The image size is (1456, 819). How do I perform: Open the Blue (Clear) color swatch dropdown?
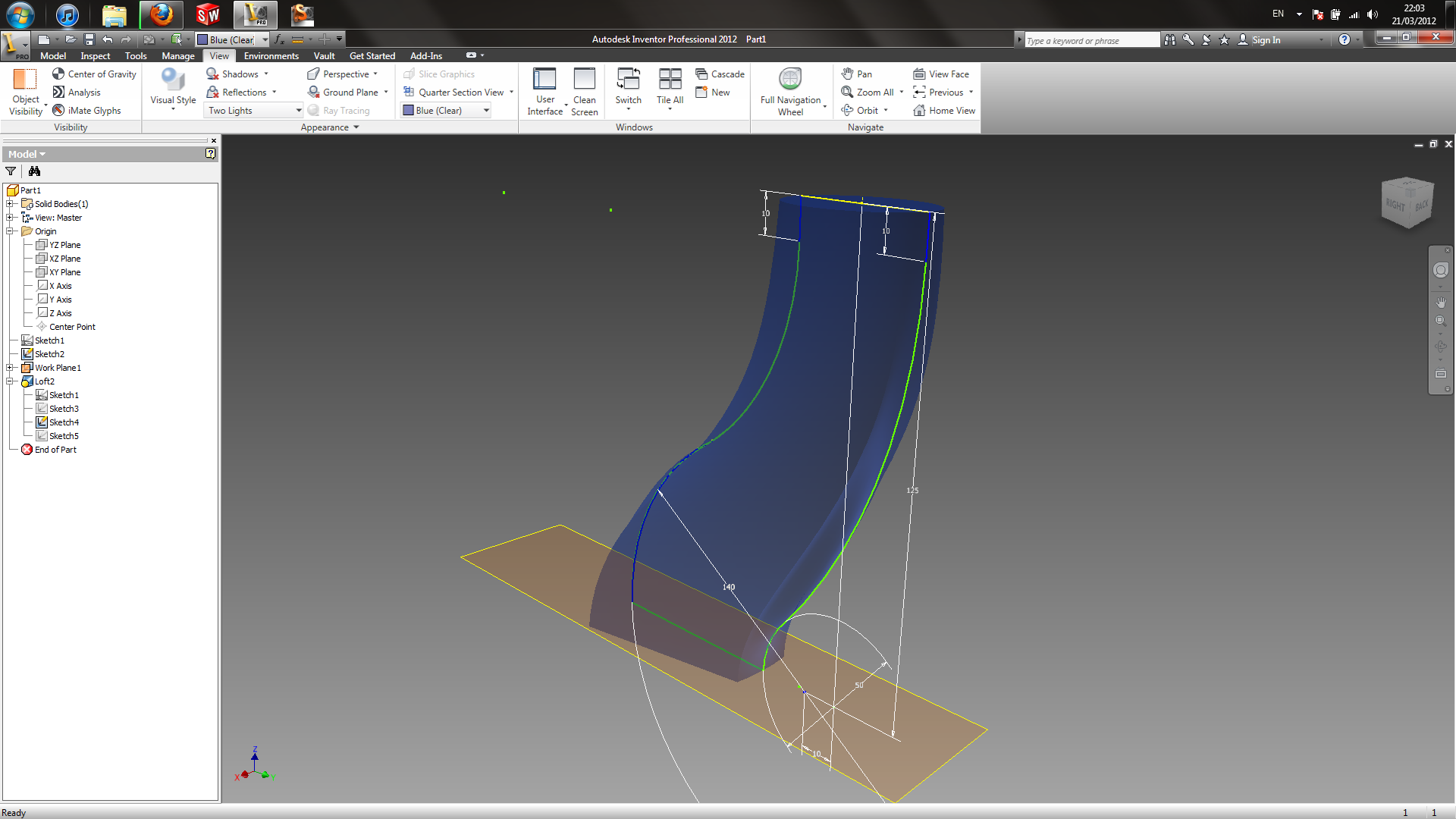[x=486, y=111]
